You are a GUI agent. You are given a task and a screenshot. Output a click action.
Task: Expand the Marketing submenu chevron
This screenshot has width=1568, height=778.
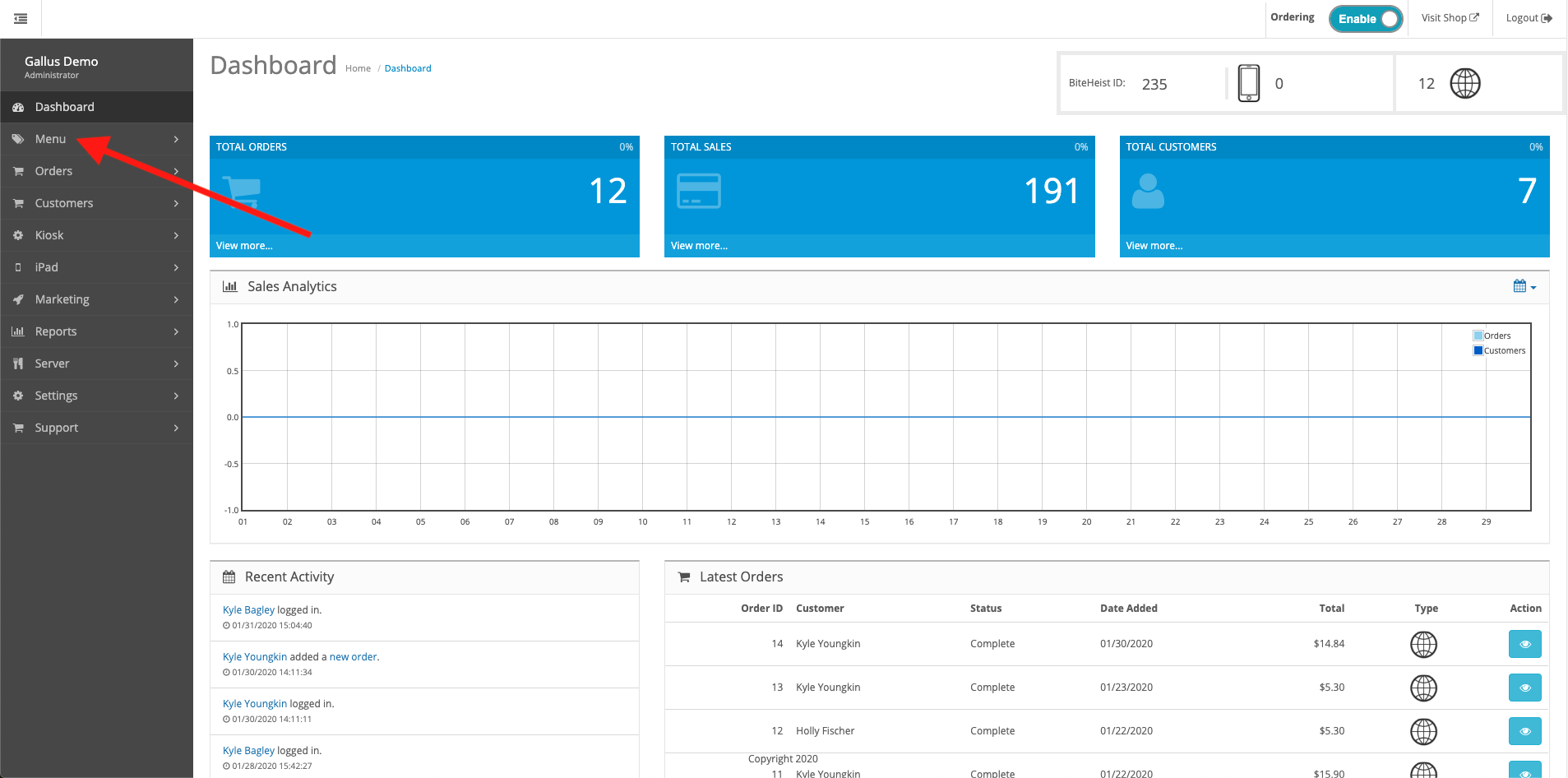(x=176, y=300)
